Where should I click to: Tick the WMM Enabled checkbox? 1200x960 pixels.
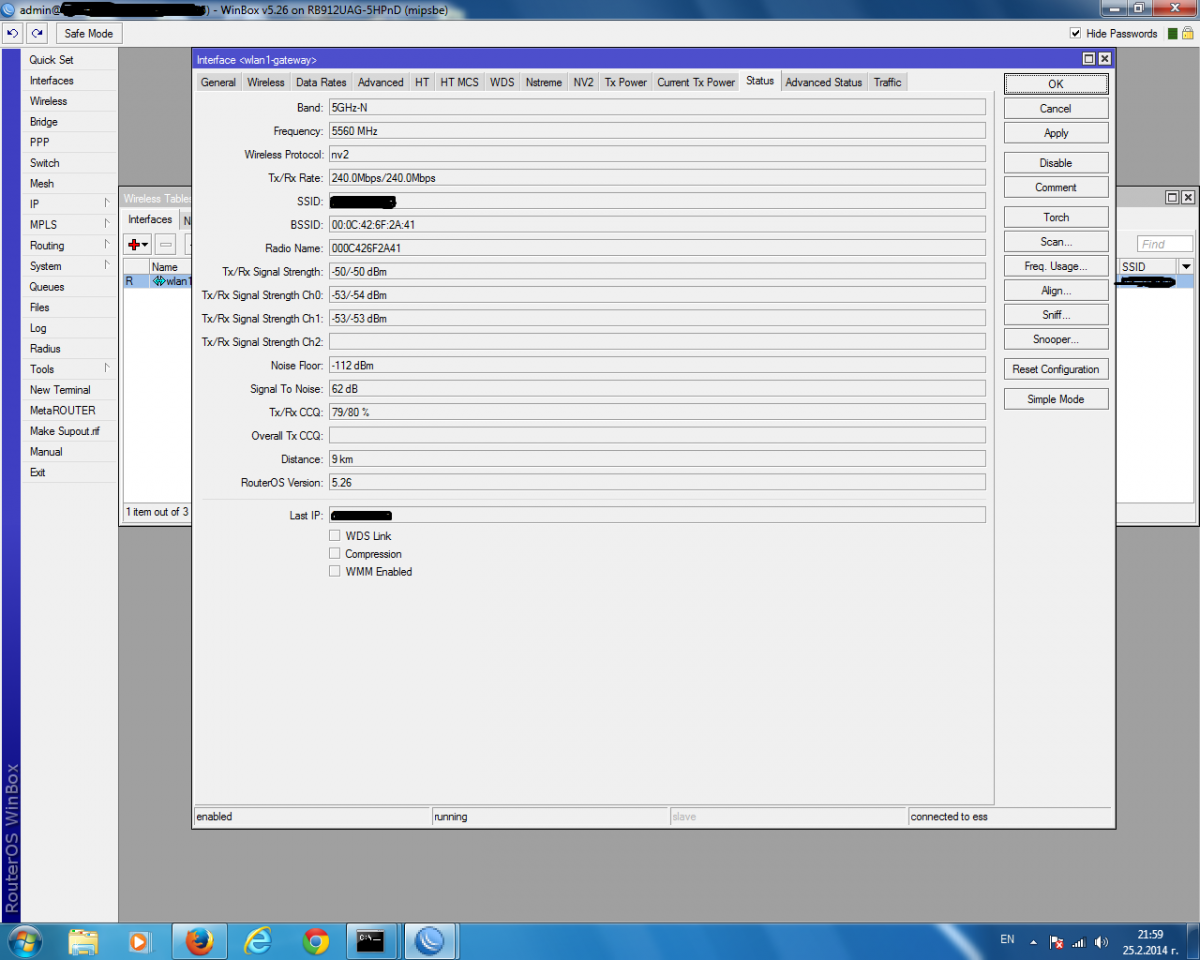[x=335, y=572]
